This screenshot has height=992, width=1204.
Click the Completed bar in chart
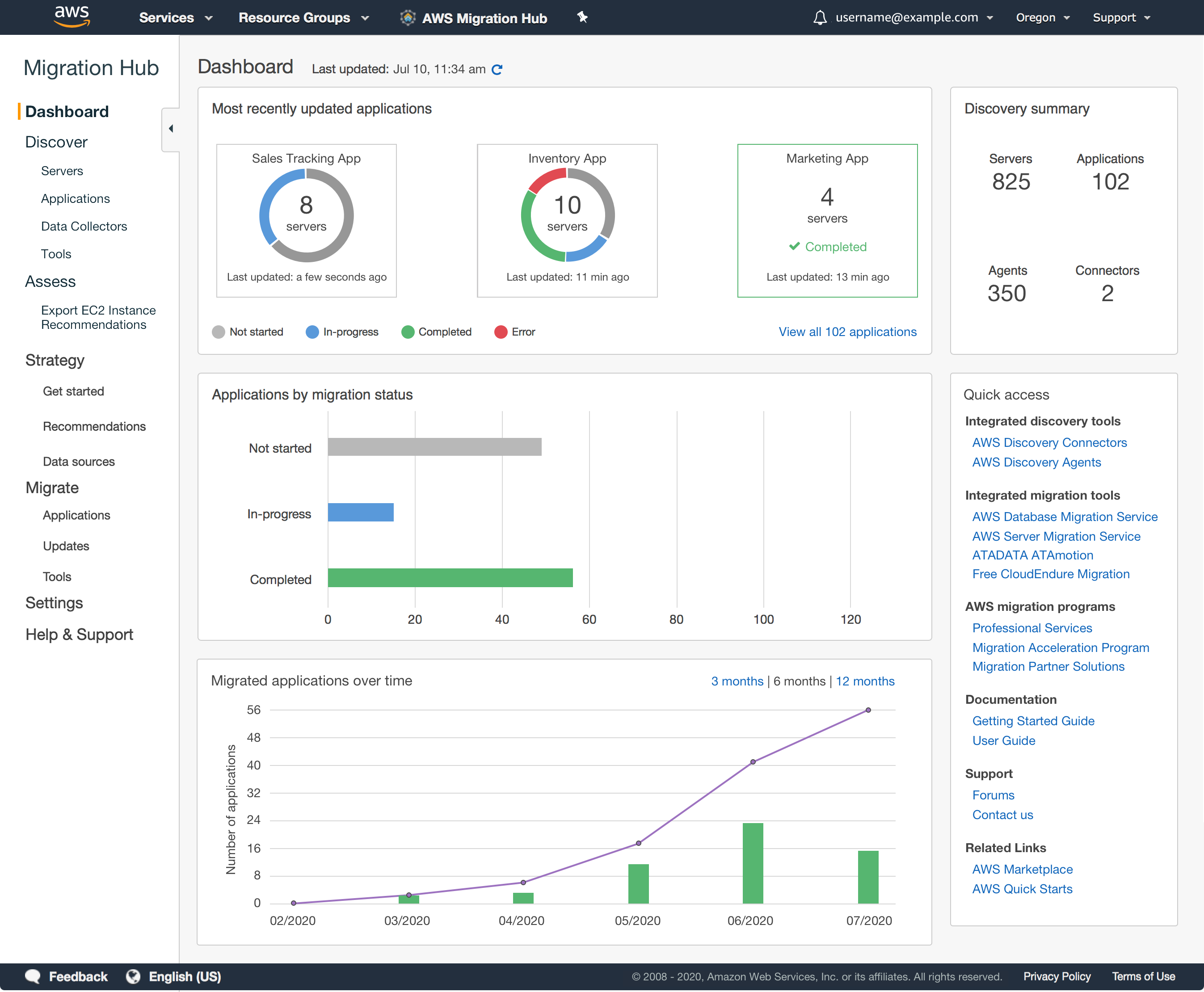(x=450, y=578)
